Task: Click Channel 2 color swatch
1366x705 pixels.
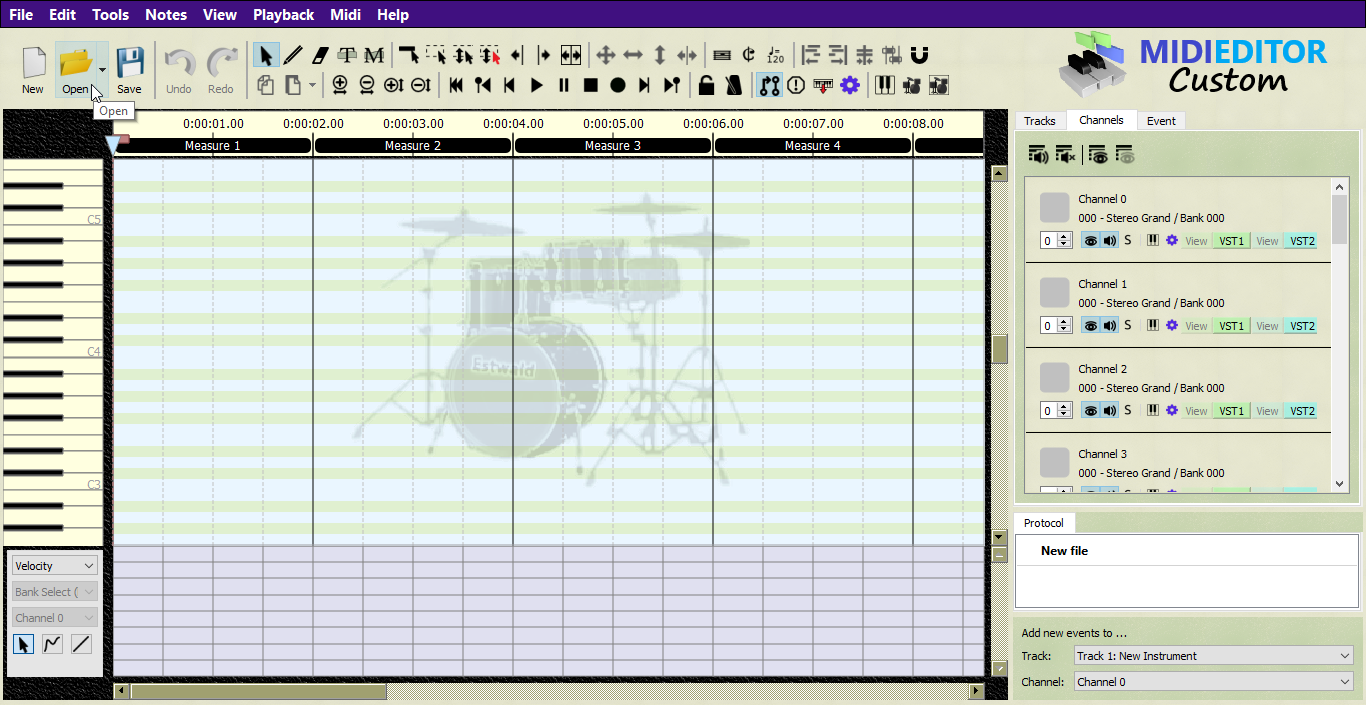Action: coord(1055,378)
